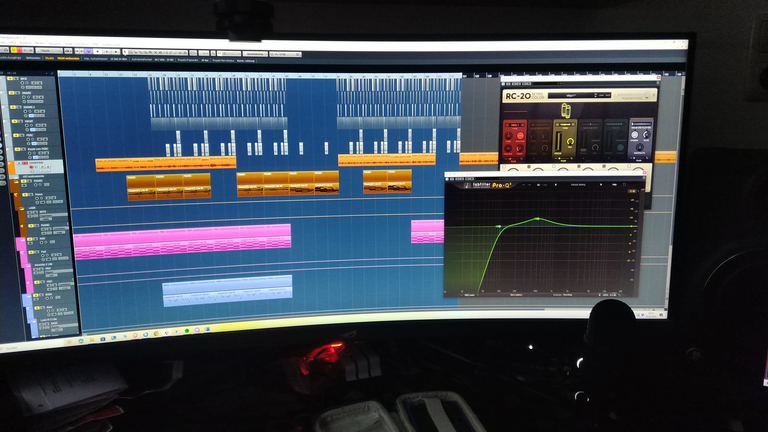Open the RC-20 preset name display
The width and height of the screenshot is (768, 432).
pyautogui.click(x=571, y=96)
